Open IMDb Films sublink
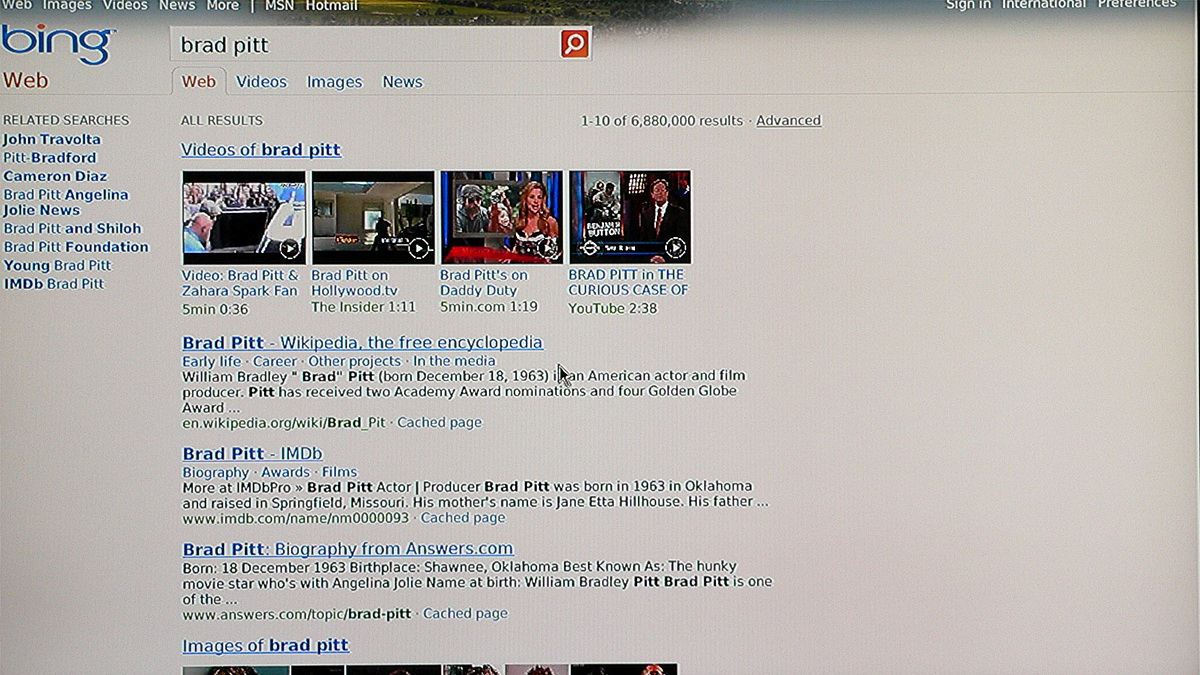 click(339, 472)
